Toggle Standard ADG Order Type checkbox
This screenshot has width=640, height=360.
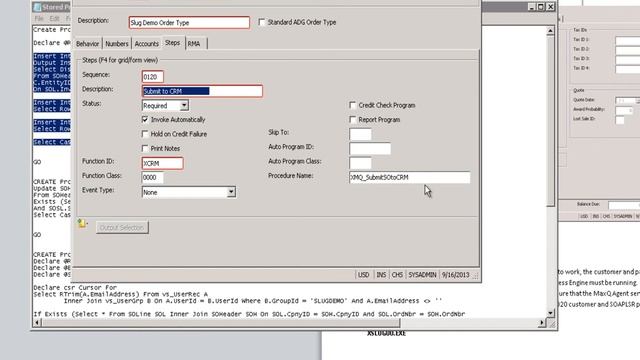[x=262, y=22]
